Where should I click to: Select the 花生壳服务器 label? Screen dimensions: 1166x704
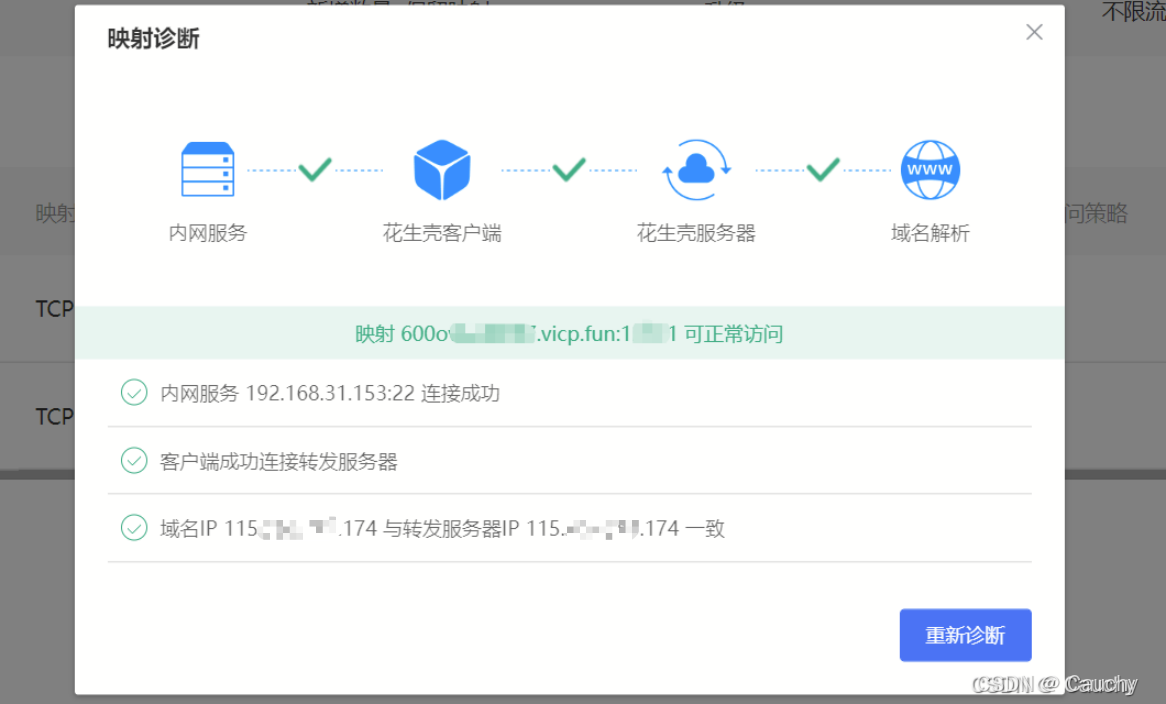coord(696,233)
